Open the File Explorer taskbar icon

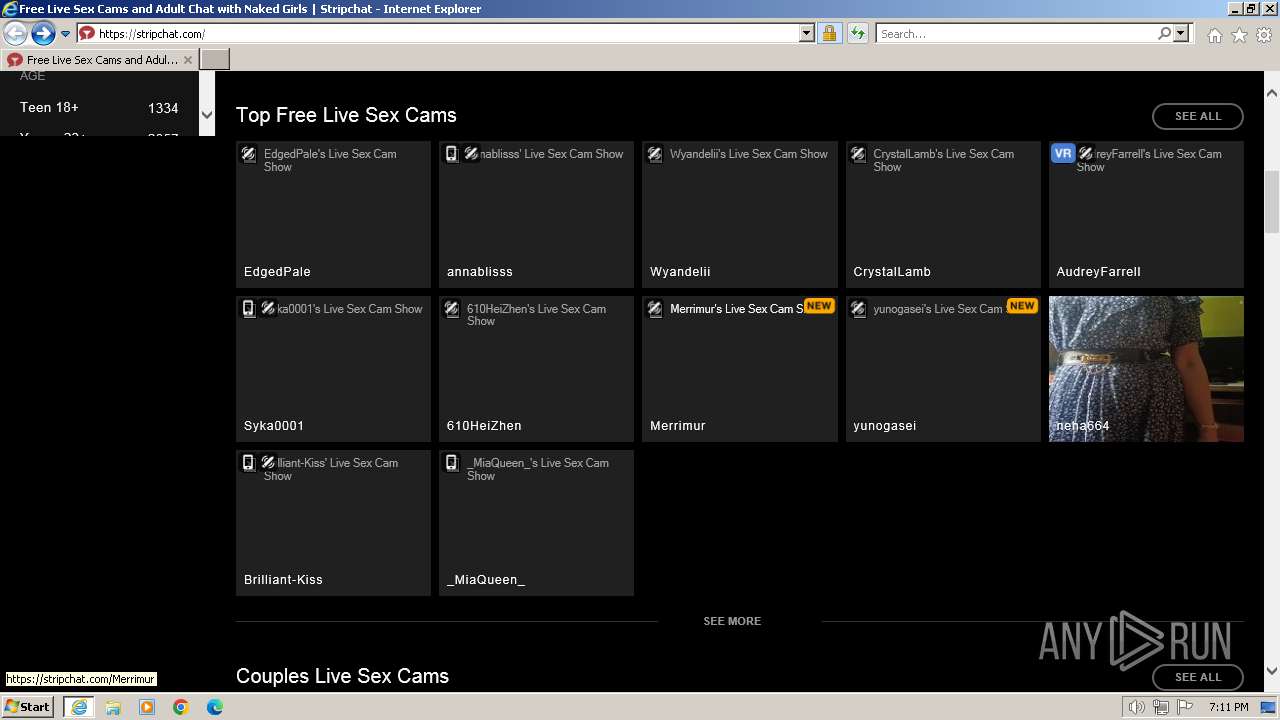pos(113,707)
